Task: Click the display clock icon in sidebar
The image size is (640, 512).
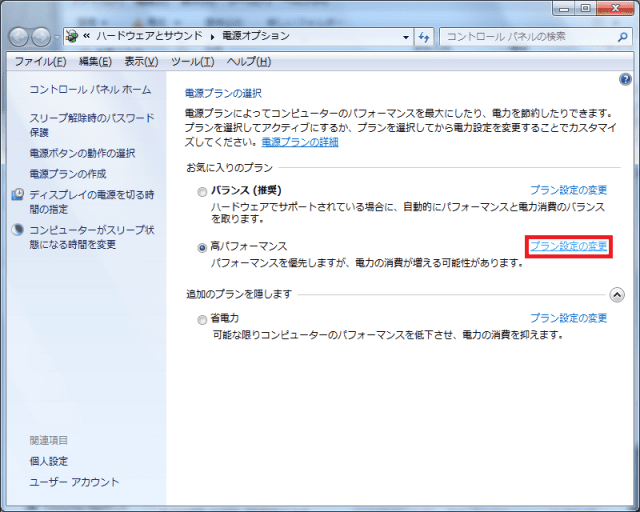Action: click(18, 194)
